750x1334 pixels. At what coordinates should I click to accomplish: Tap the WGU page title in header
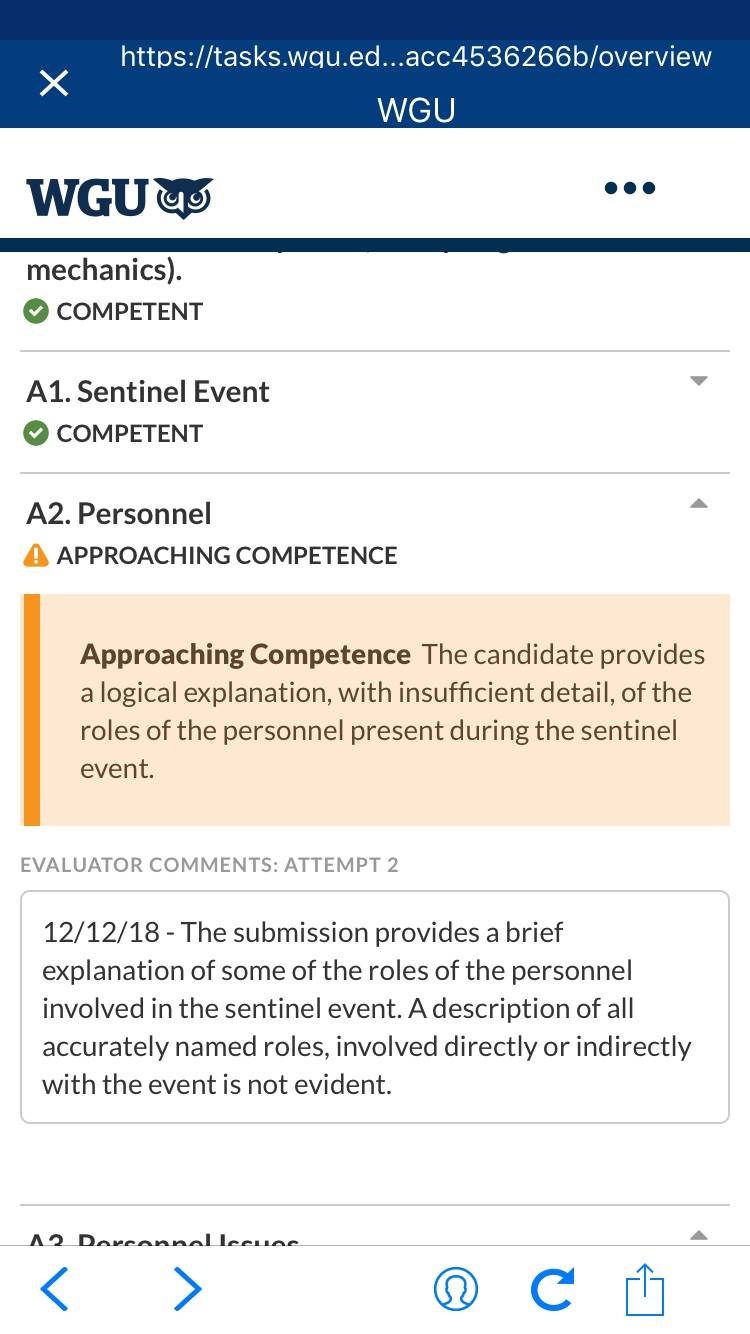[x=416, y=109]
